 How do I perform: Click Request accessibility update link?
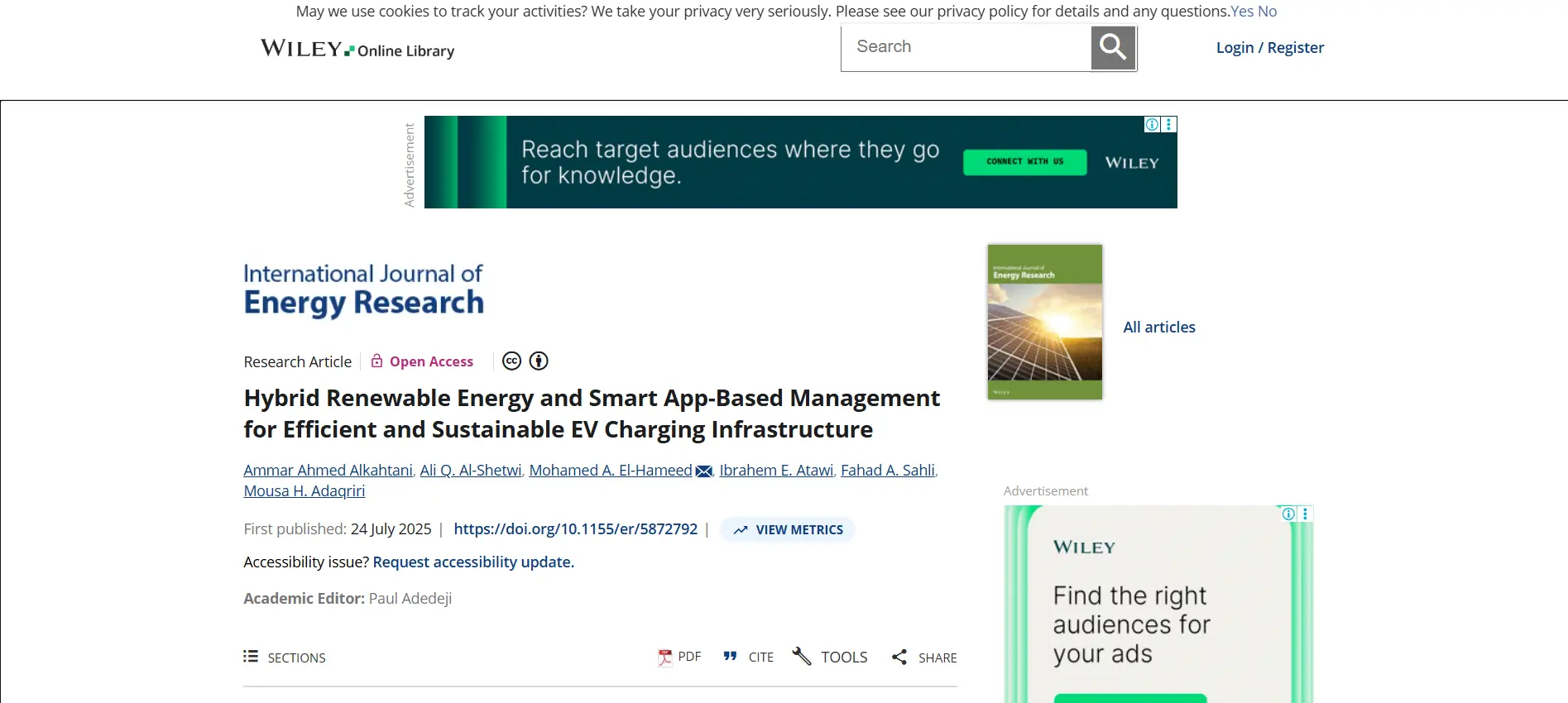click(x=473, y=562)
